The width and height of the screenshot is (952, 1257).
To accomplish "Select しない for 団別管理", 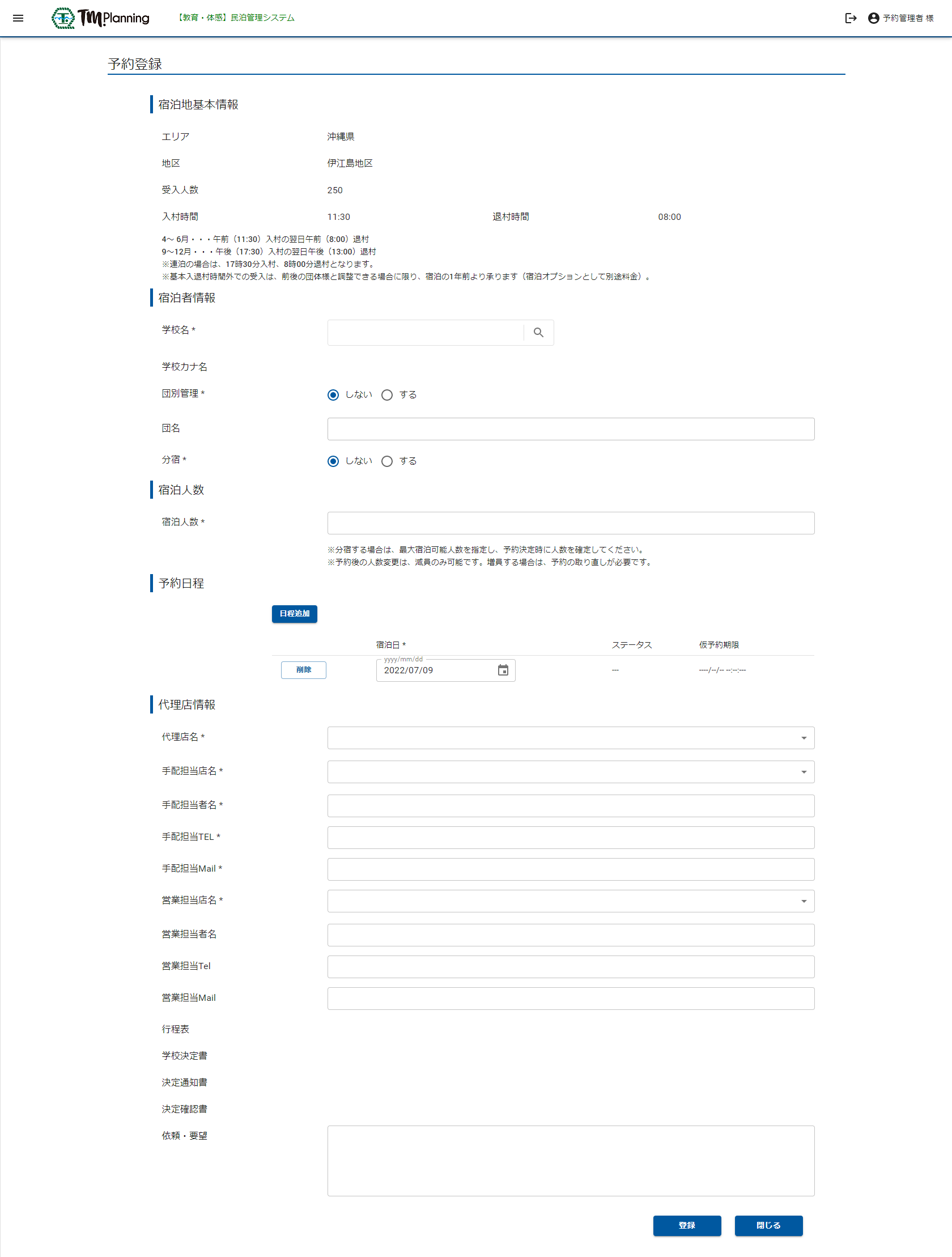I will pos(334,395).
